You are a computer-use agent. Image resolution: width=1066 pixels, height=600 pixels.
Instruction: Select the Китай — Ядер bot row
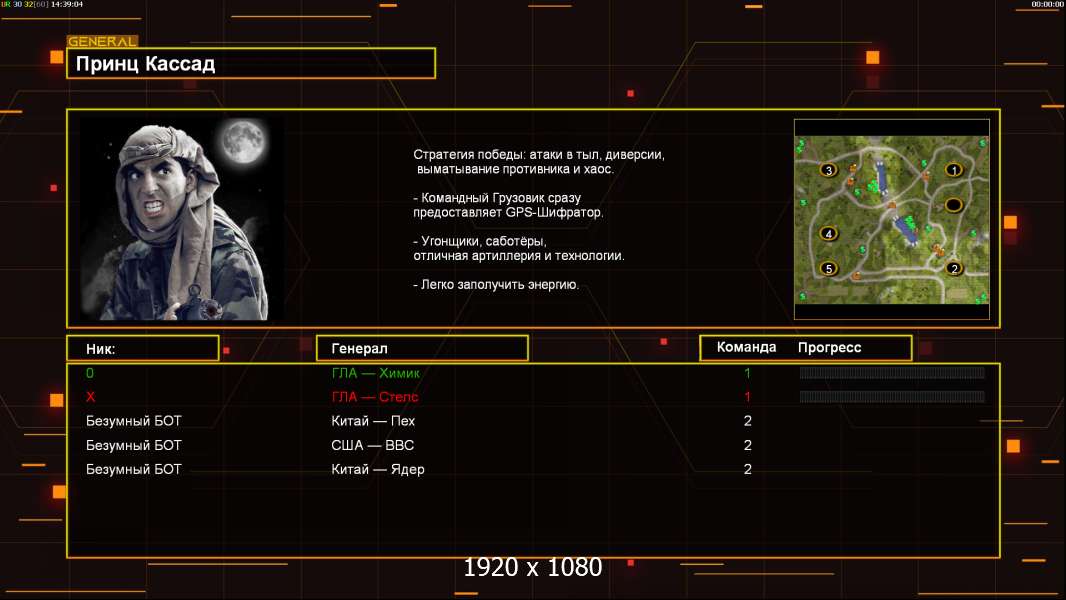tap(533, 469)
